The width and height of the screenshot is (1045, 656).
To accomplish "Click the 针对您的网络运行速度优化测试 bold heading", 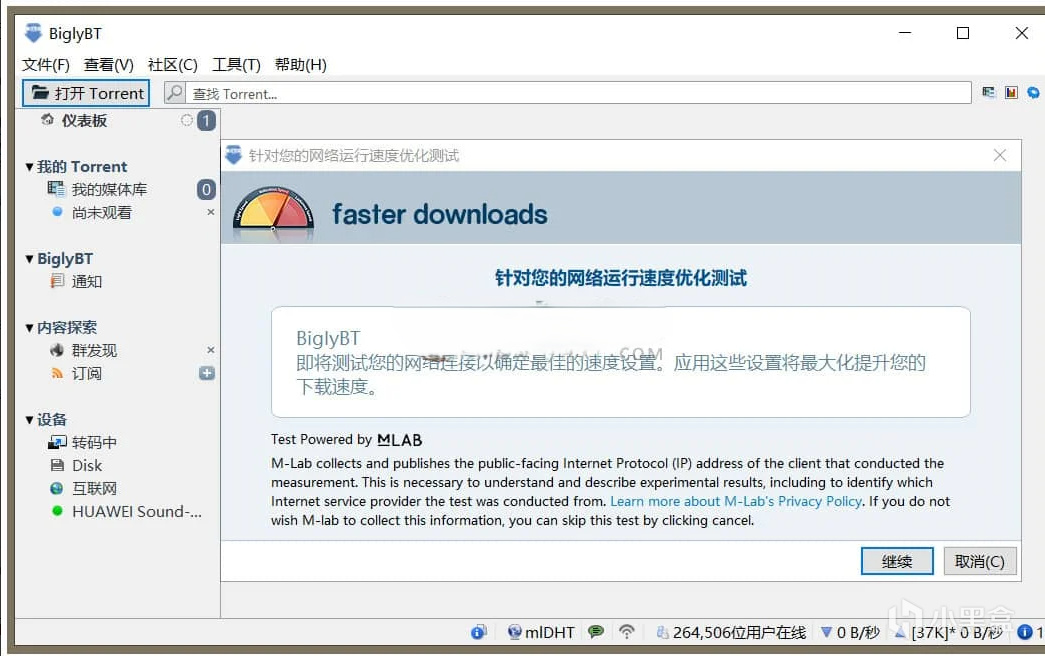I will [620, 278].
